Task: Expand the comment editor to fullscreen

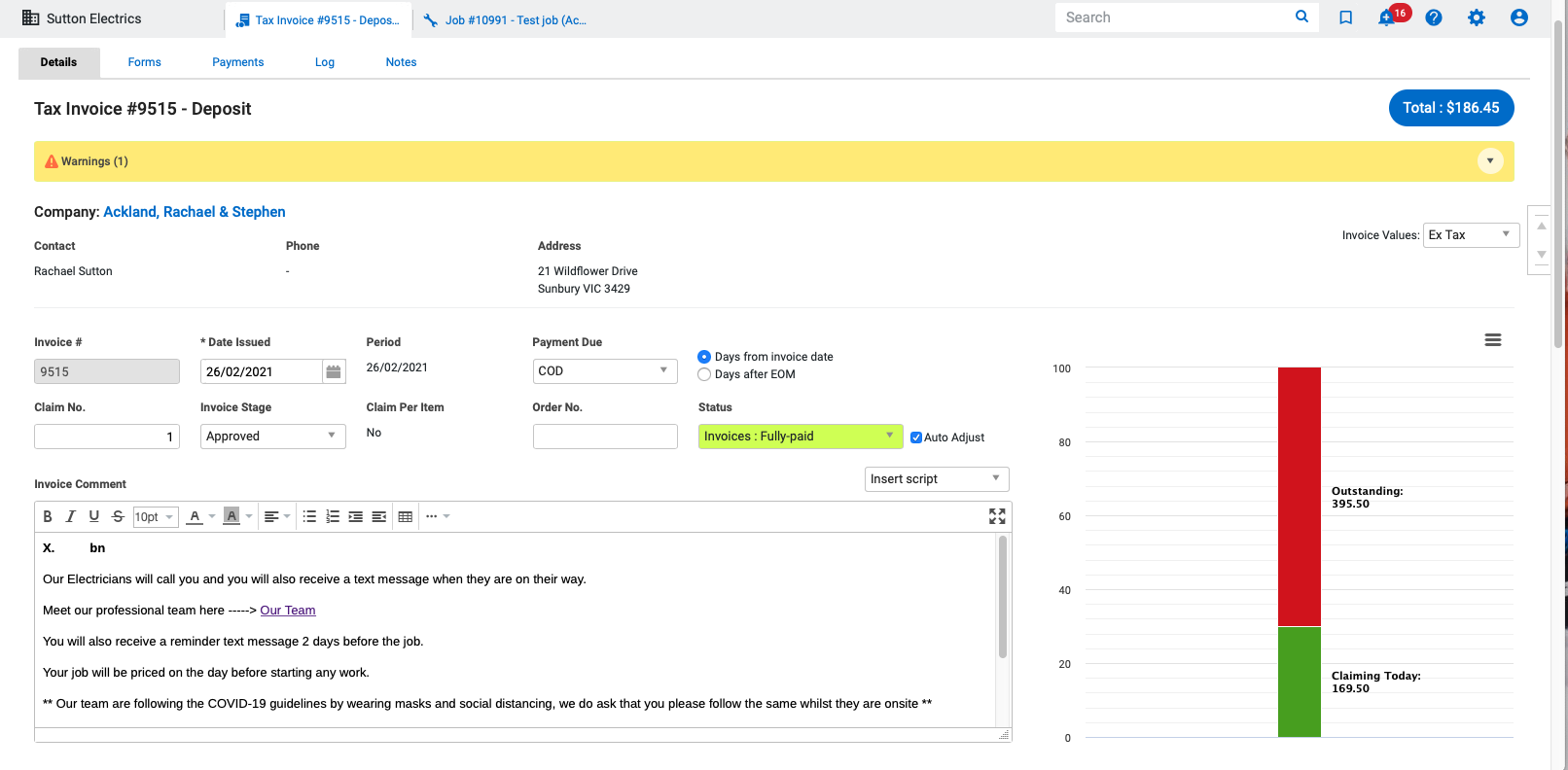Action: point(997,516)
